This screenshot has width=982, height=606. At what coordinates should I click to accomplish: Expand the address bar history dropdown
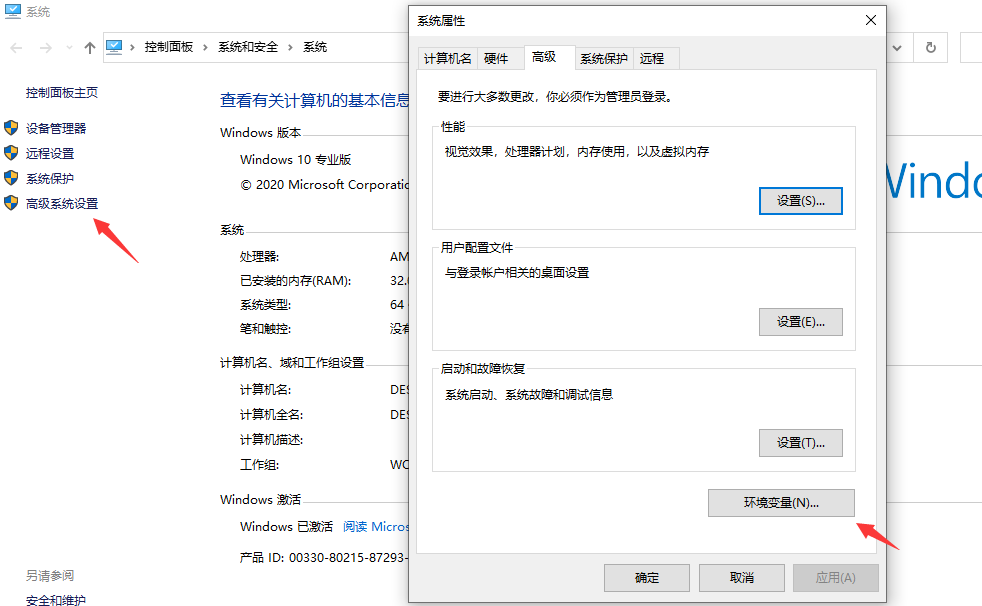point(896,47)
